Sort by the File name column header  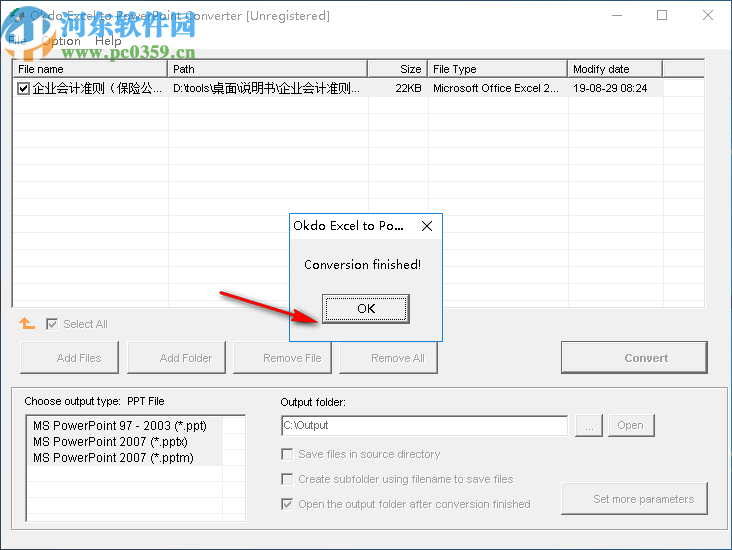tap(90, 69)
